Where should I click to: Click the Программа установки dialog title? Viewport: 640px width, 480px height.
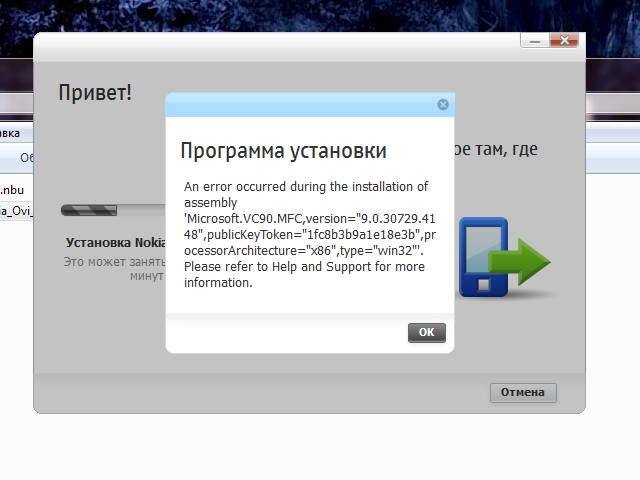coord(283,150)
